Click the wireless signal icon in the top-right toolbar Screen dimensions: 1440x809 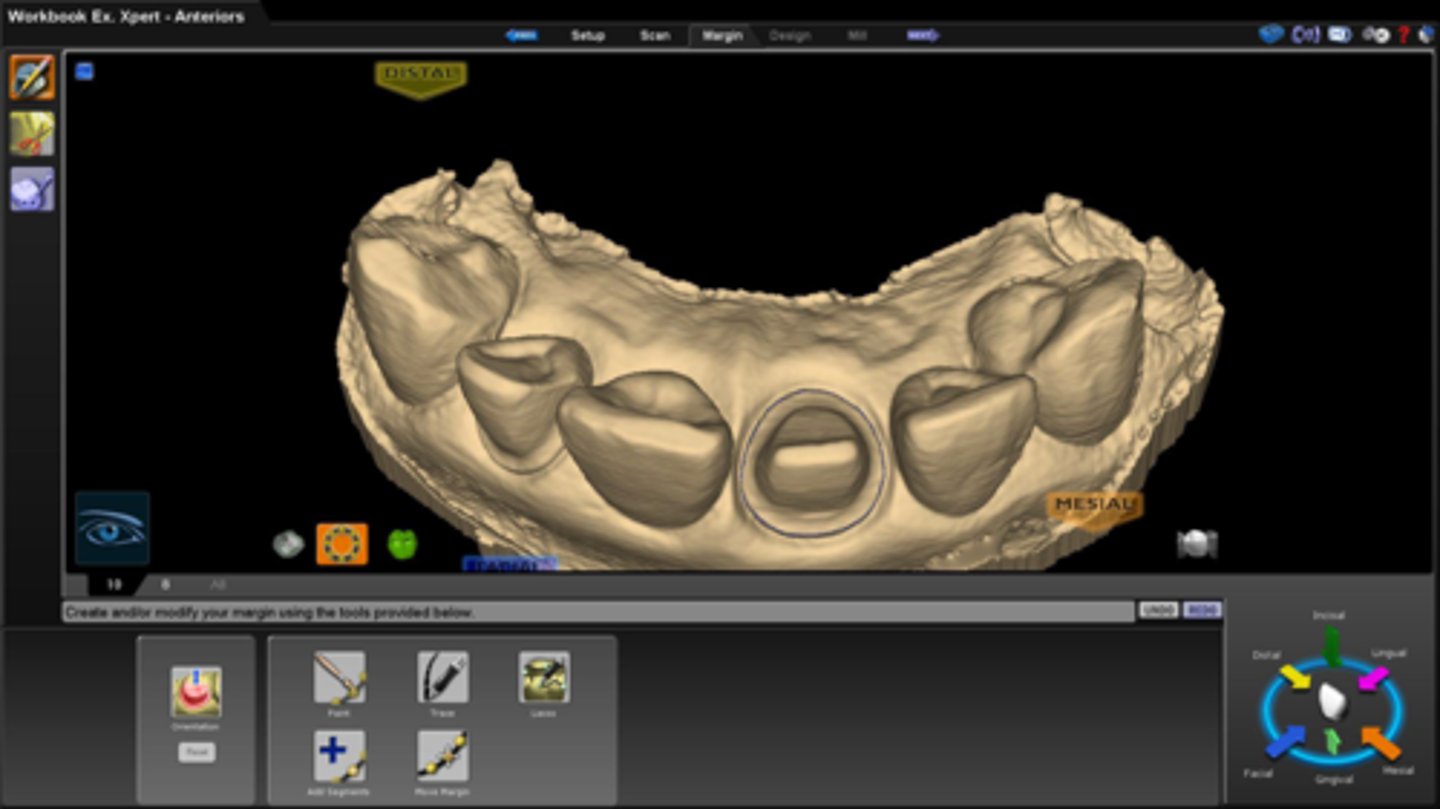tap(1305, 34)
